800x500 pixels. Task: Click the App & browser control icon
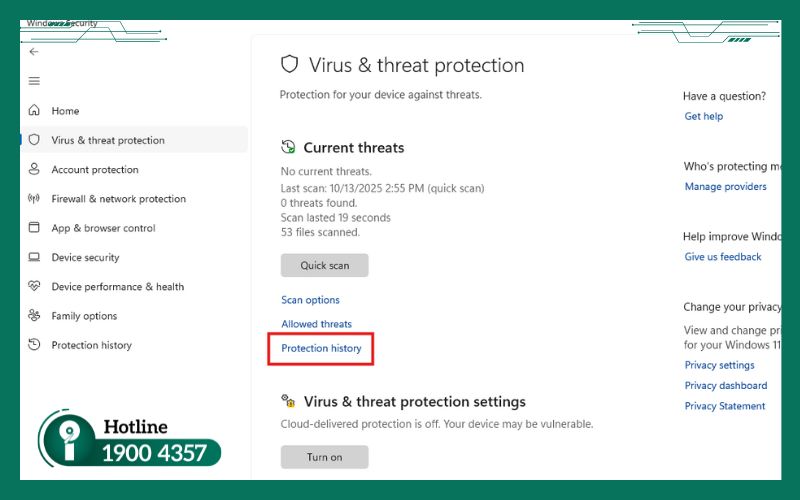(x=34, y=228)
